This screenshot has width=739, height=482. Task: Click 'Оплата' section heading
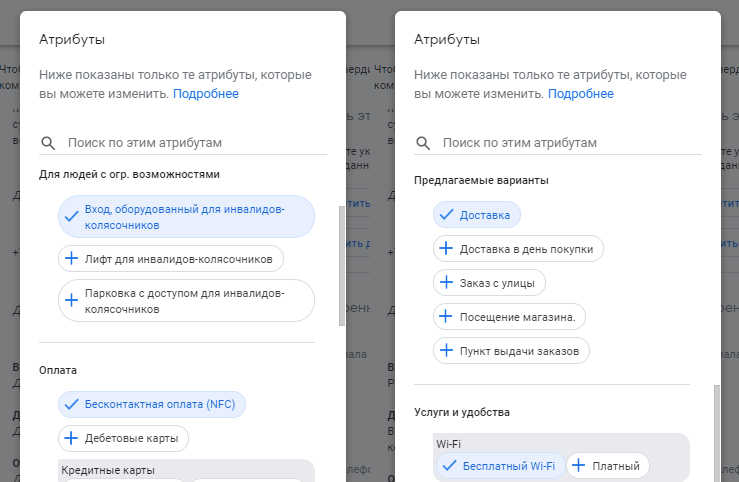click(58, 370)
